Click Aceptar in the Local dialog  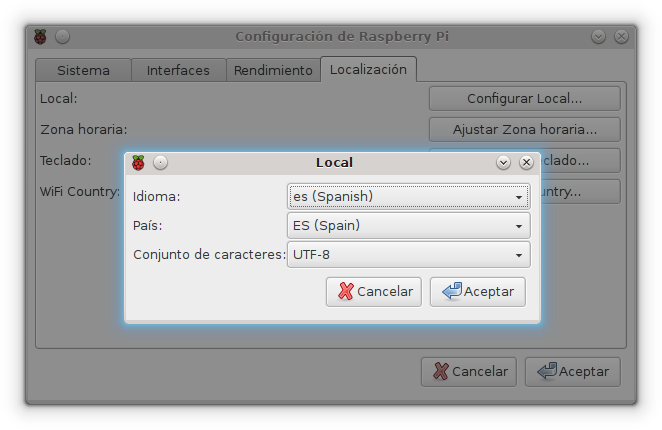[478, 291]
